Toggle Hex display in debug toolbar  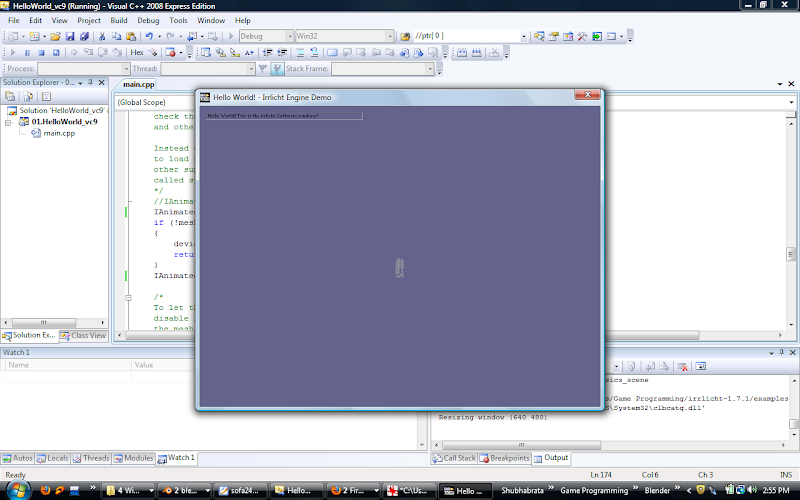click(x=138, y=52)
